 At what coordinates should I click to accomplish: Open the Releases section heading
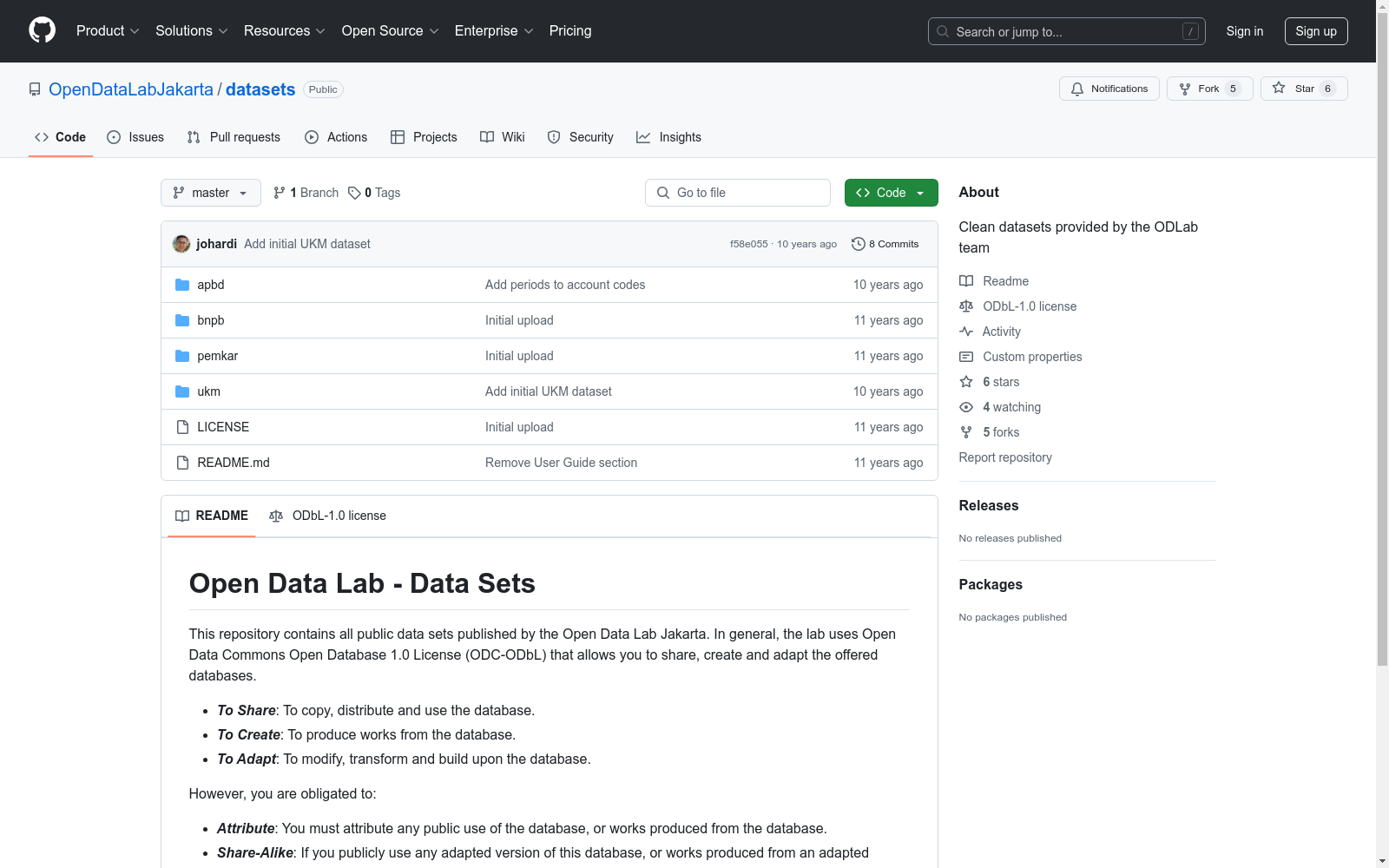pyautogui.click(x=989, y=505)
